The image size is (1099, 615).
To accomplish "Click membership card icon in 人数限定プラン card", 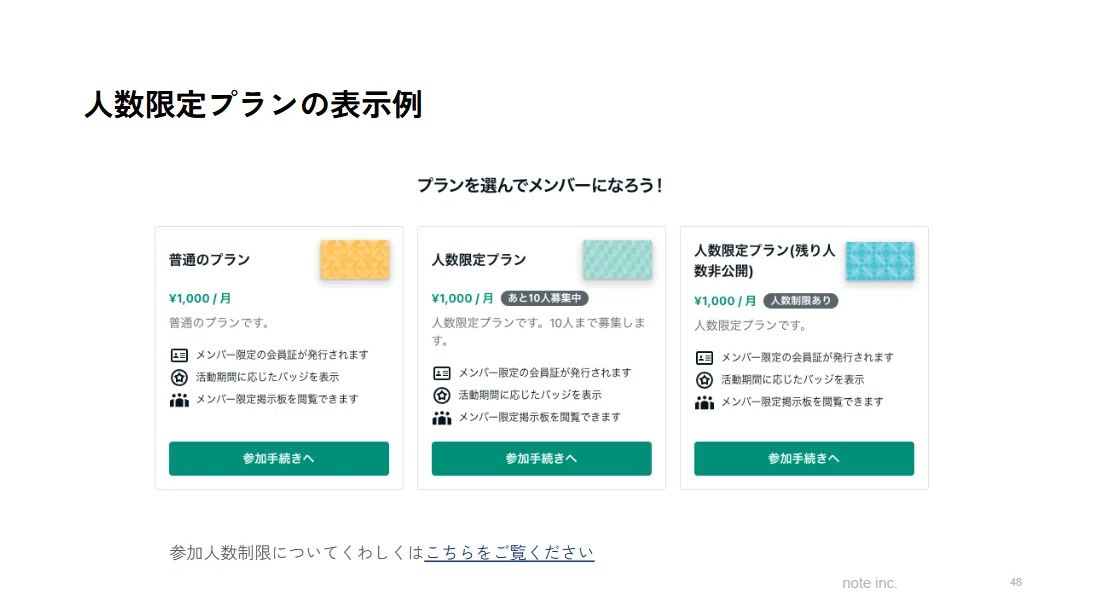I will pyautogui.click(x=442, y=373).
